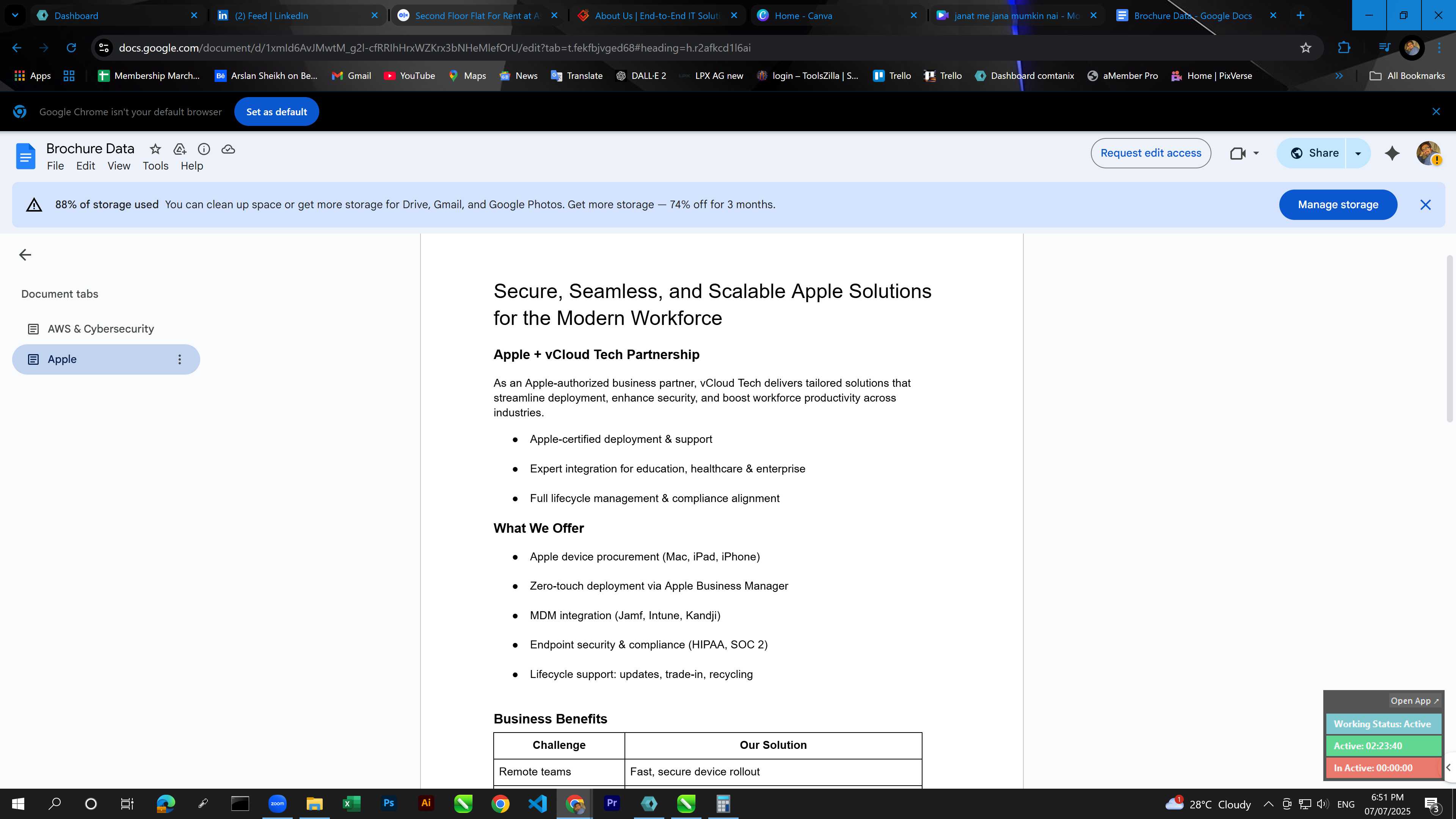
Task: Check cloud save status icon
Action: [228, 149]
